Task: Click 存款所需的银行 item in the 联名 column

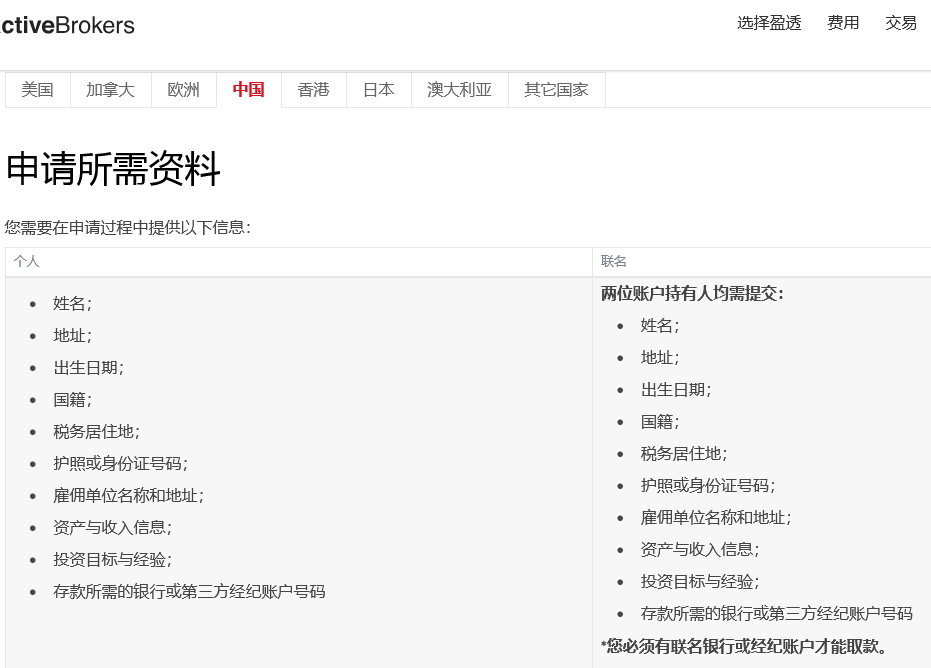Action: (776, 614)
